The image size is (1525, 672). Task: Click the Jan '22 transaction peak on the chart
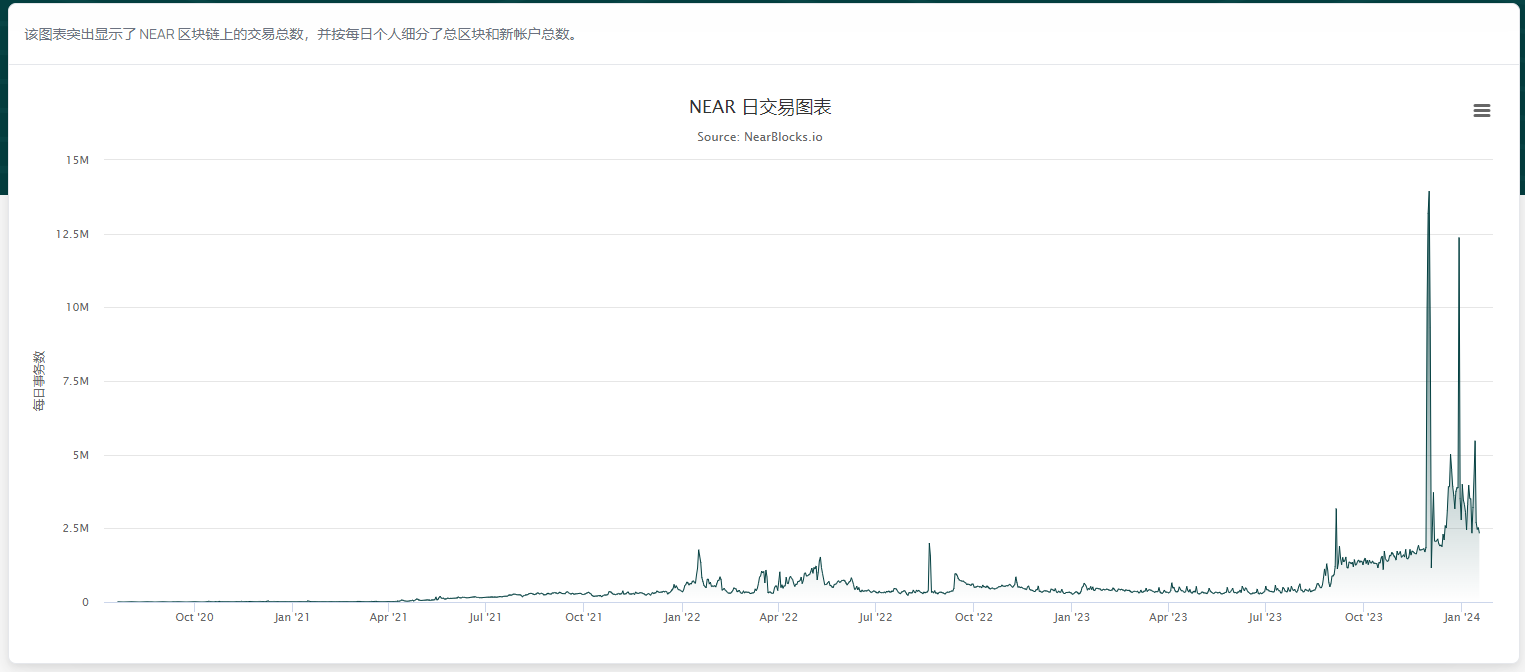tap(698, 549)
